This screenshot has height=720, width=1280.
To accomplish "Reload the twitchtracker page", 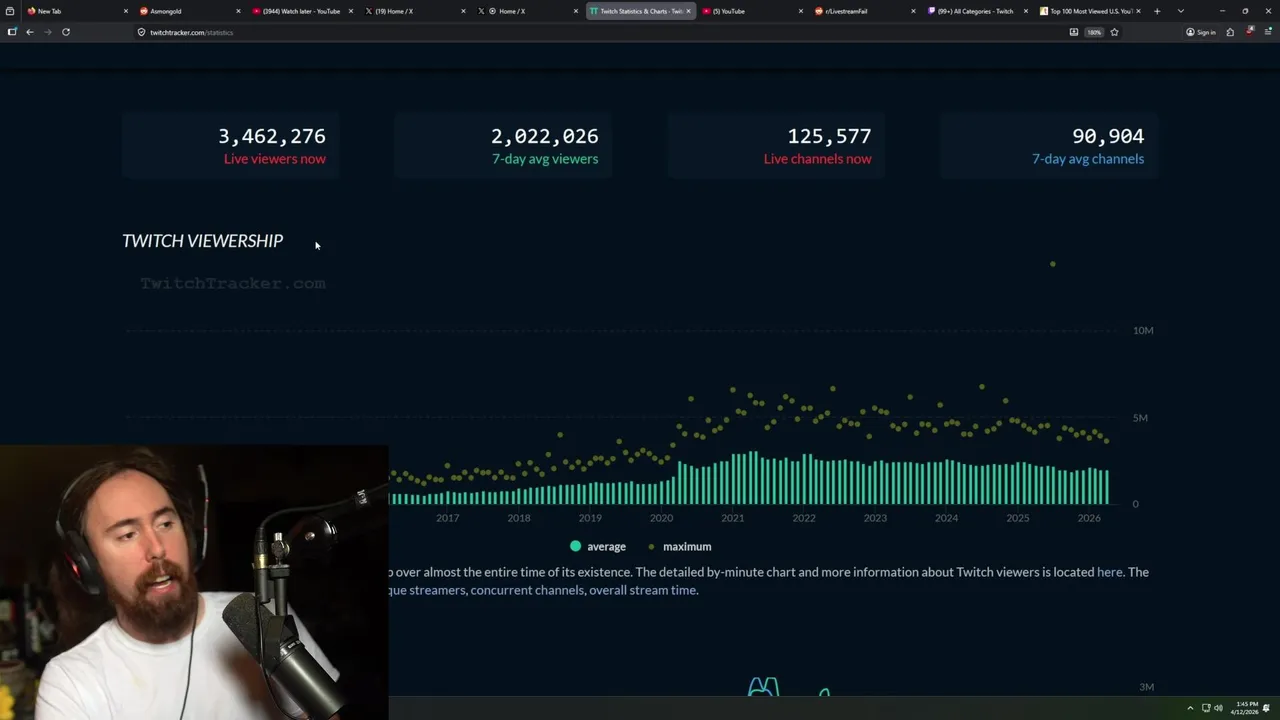I will click(66, 32).
